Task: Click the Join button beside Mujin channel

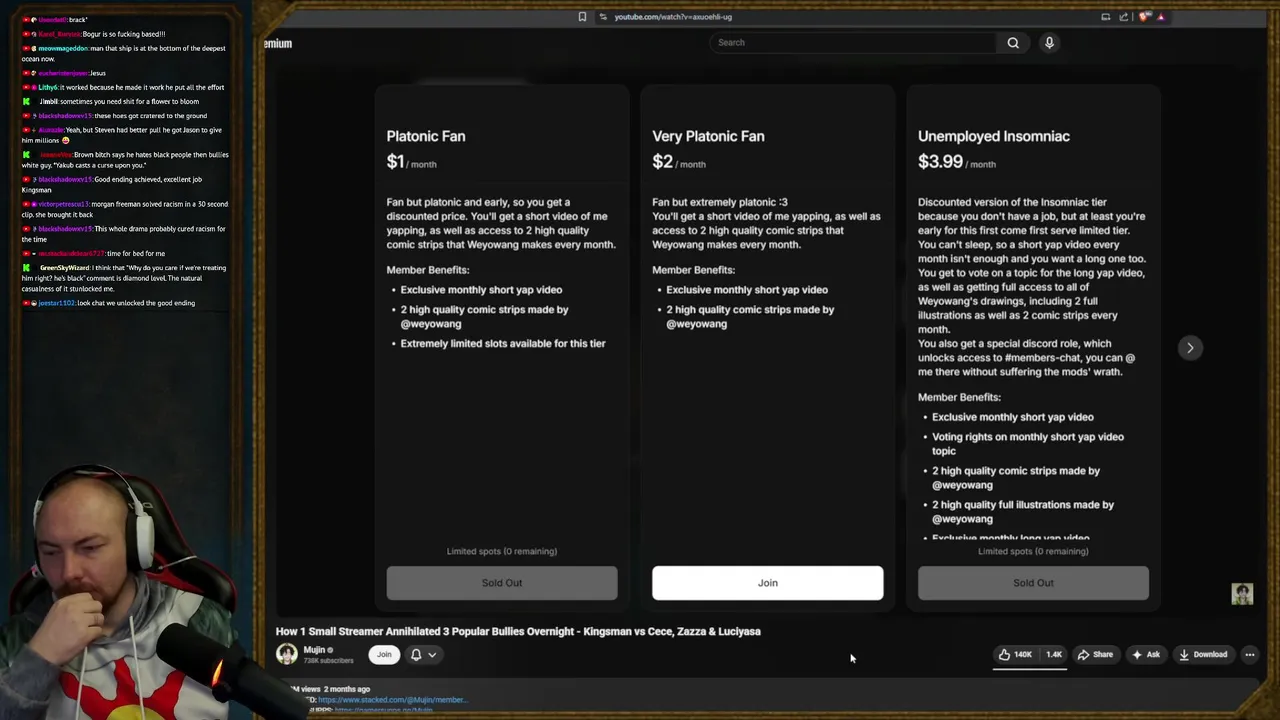Action: click(384, 654)
